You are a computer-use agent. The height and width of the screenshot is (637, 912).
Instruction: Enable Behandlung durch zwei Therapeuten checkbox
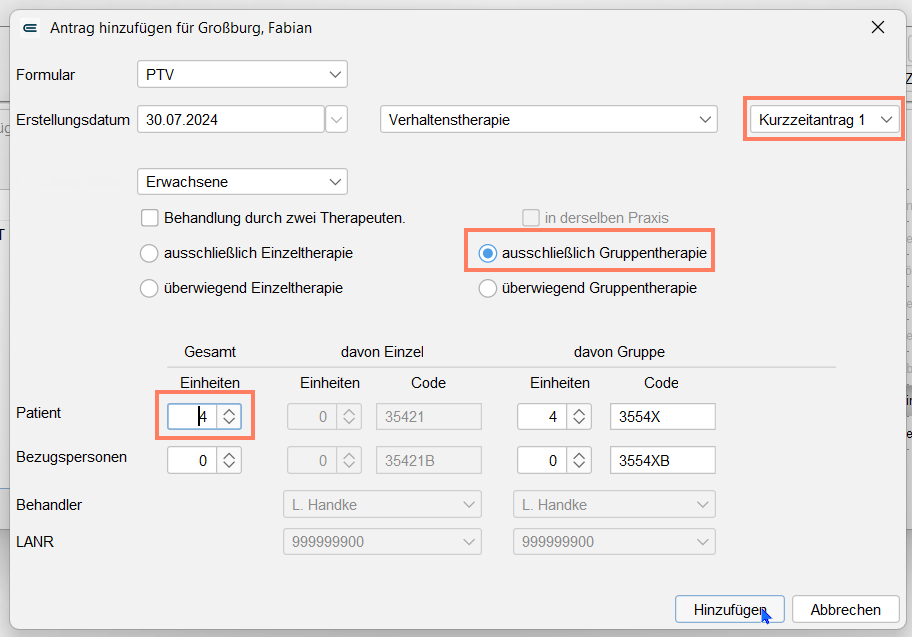pos(149,218)
